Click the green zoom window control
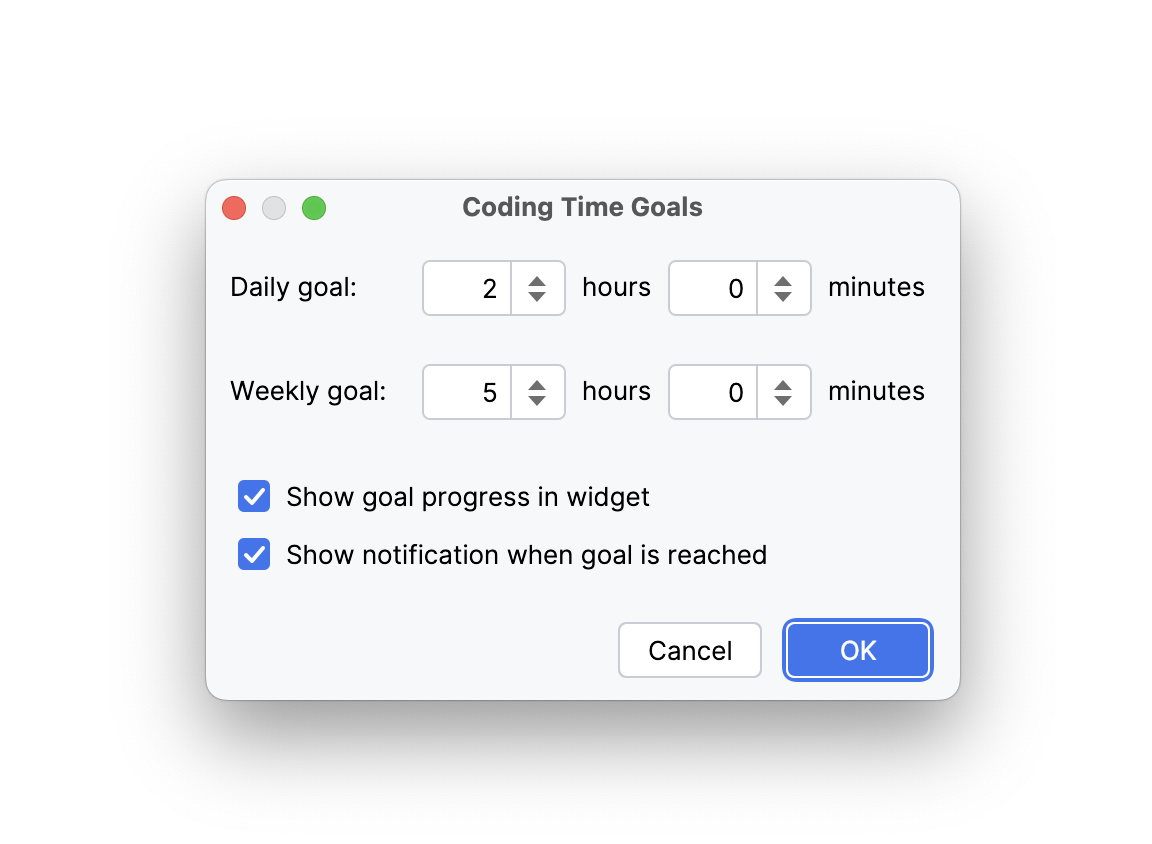 click(x=314, y=208)
